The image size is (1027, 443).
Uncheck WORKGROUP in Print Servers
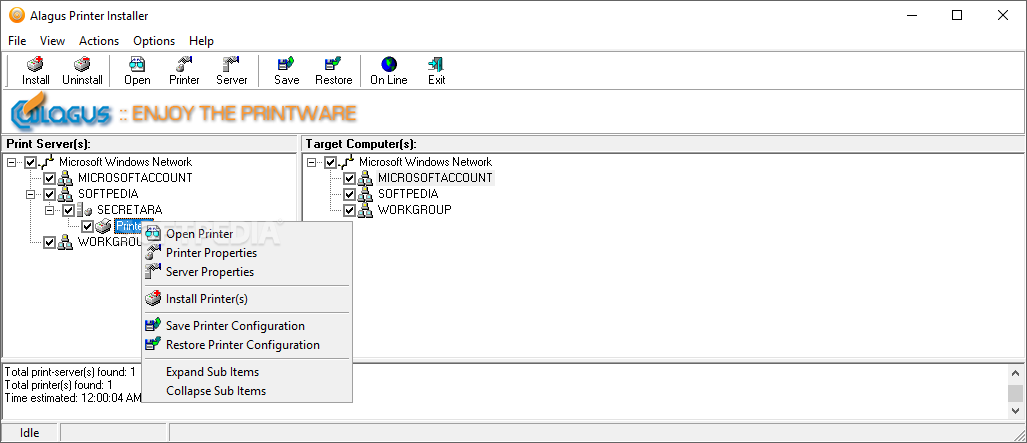[x=50, y=242]
